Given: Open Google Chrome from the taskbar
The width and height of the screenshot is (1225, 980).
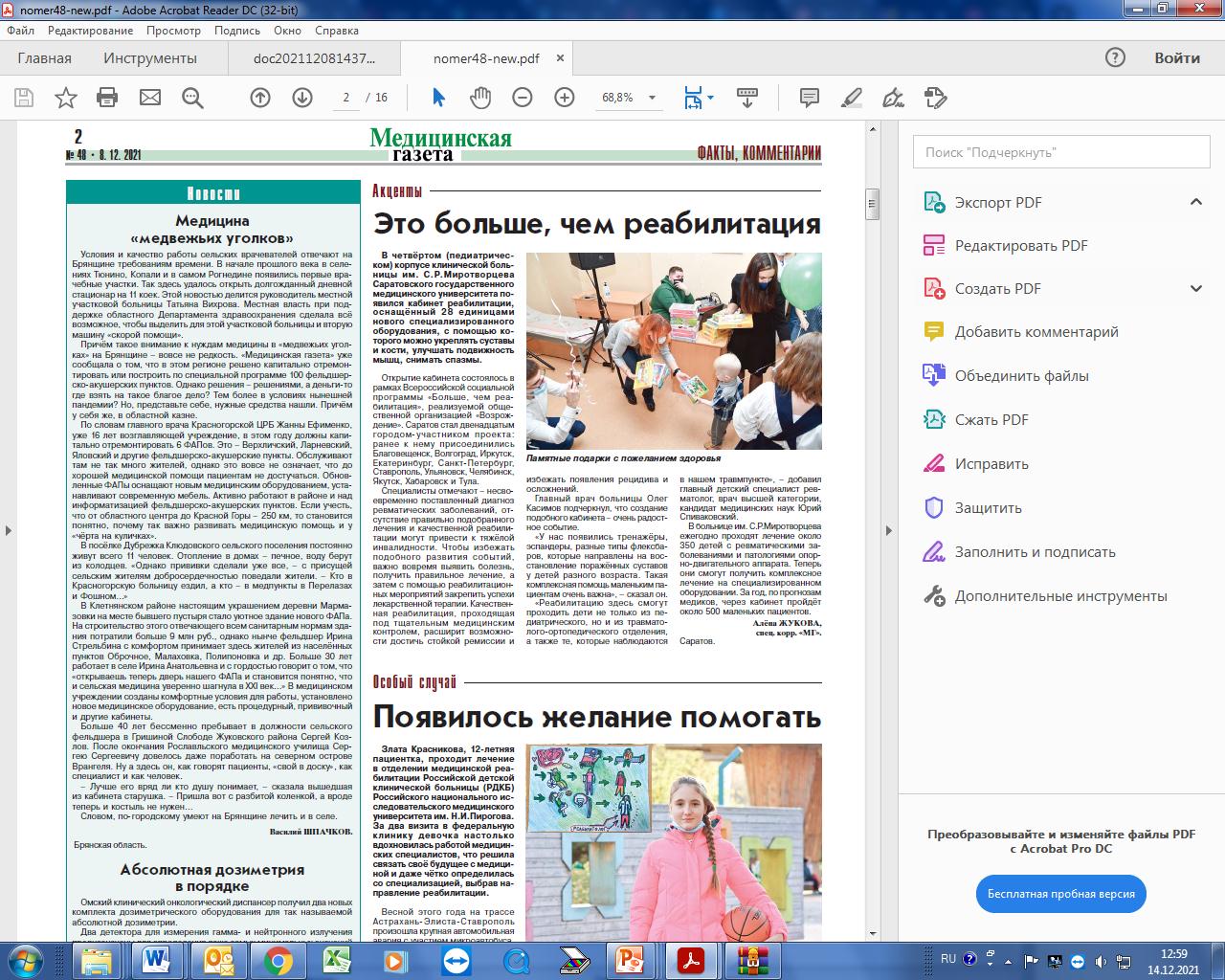Looking at the screenshot, I should point(278,960).
